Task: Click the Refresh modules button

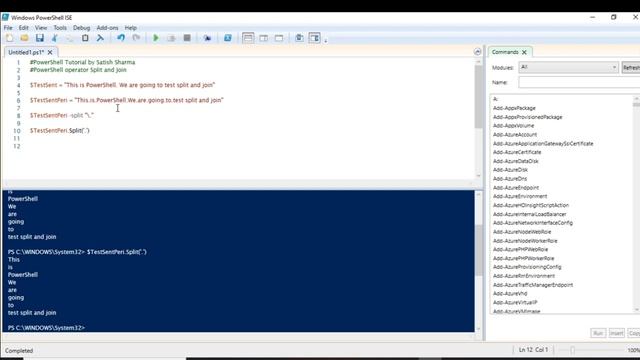Action: [631, 67]
